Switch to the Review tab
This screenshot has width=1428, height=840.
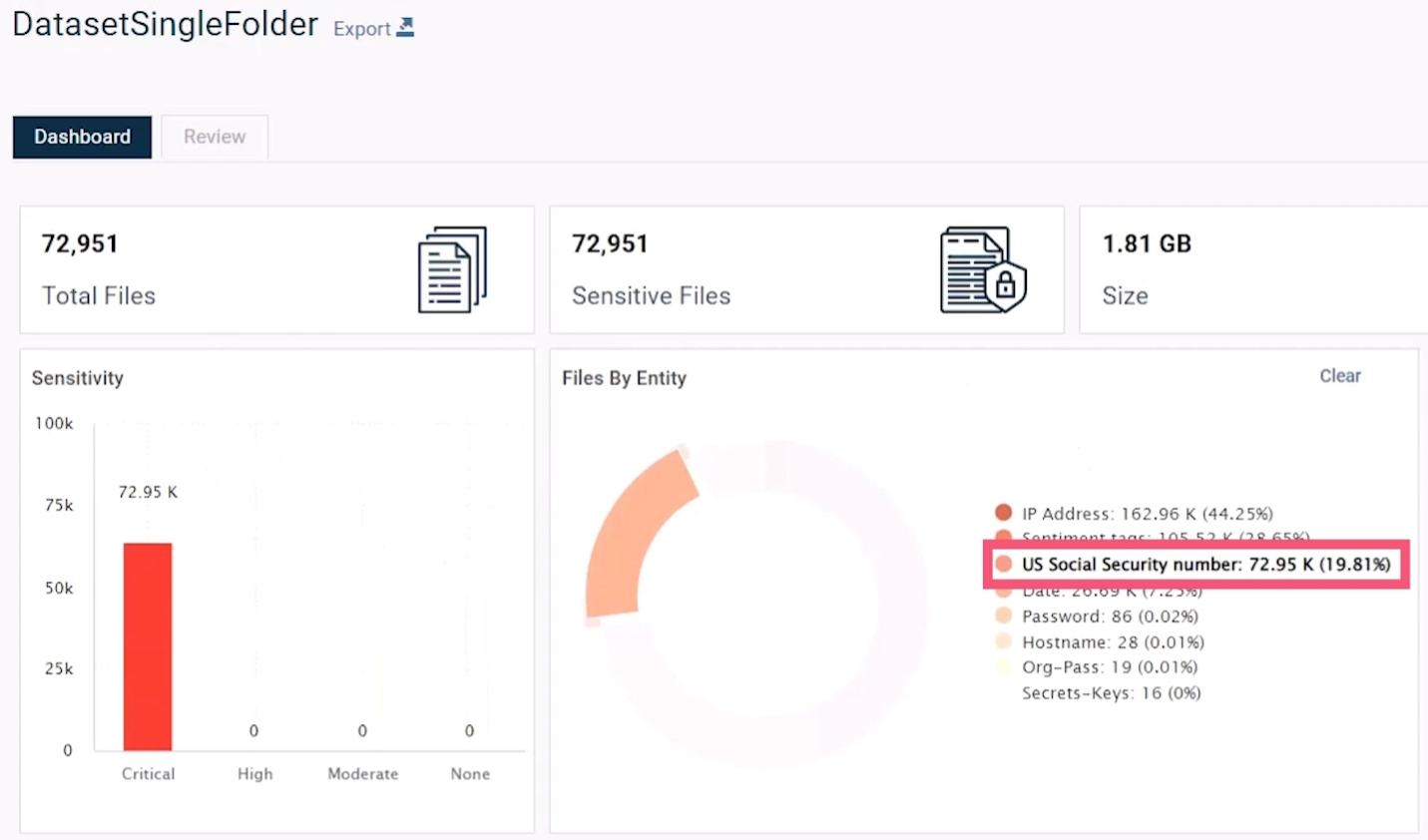(215, 137)
